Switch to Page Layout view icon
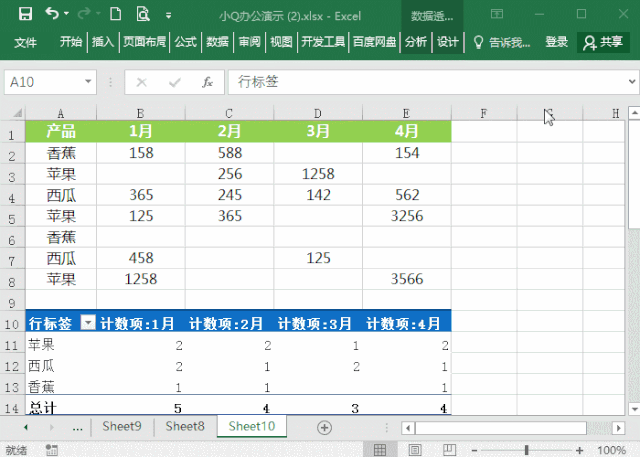640x457 pixels. (x=415, y=450)
